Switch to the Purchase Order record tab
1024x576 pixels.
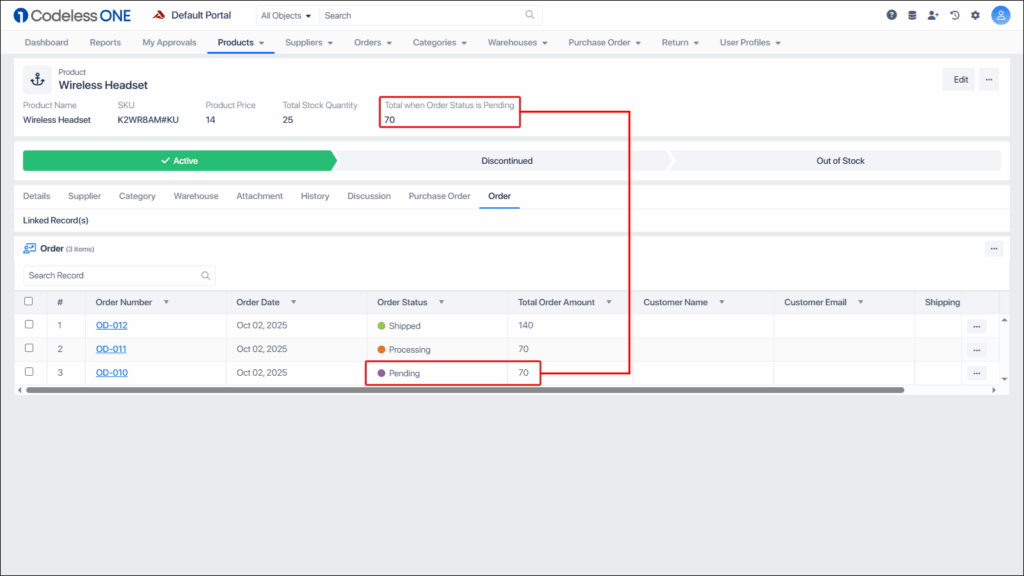coord(439,196)
